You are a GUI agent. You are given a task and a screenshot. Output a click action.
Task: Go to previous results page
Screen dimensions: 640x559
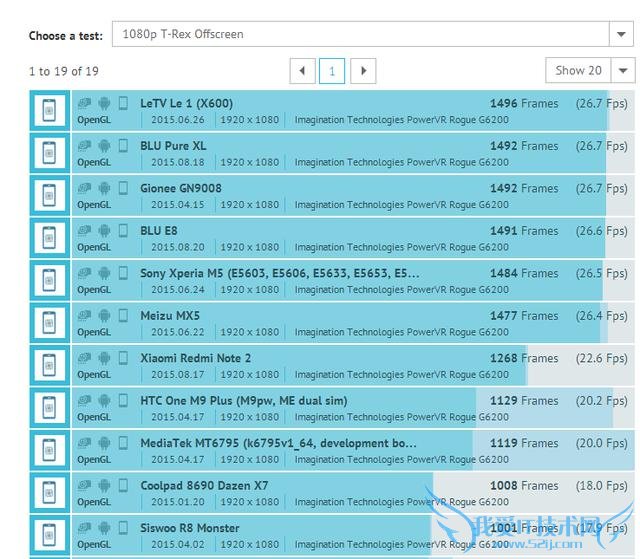click(302, 71)
